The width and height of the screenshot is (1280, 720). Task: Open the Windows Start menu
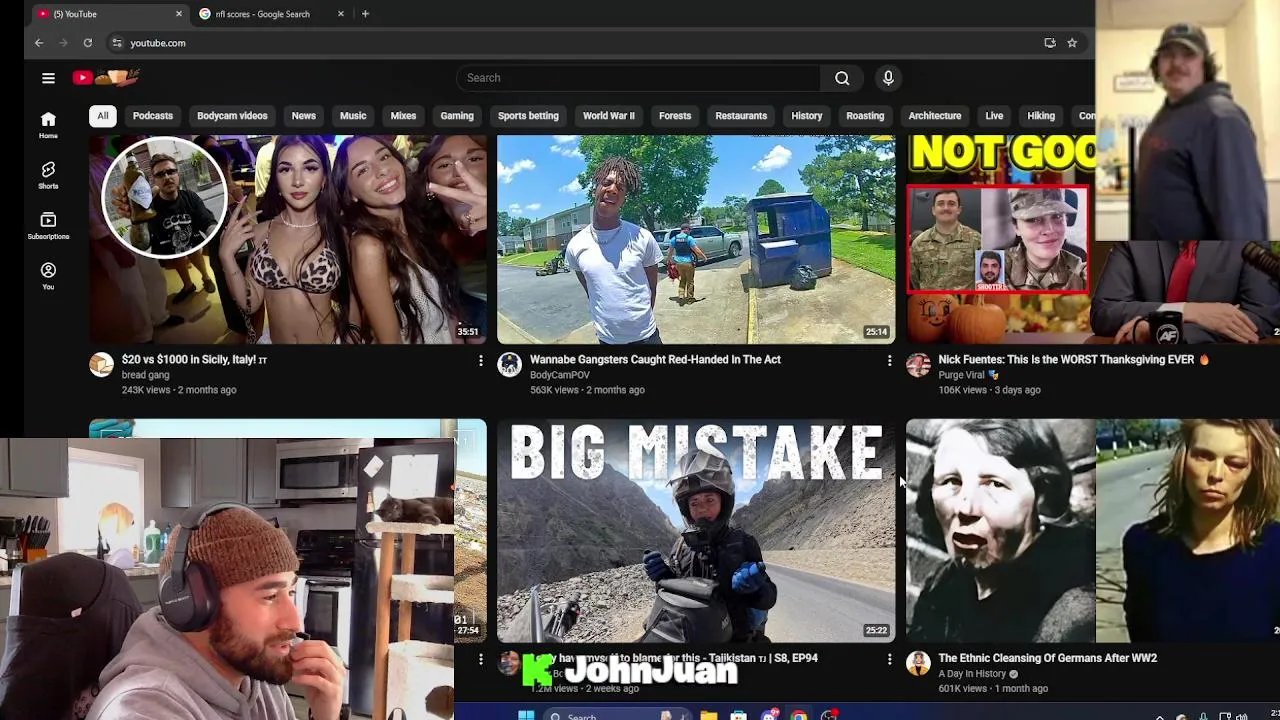[526, 715]
